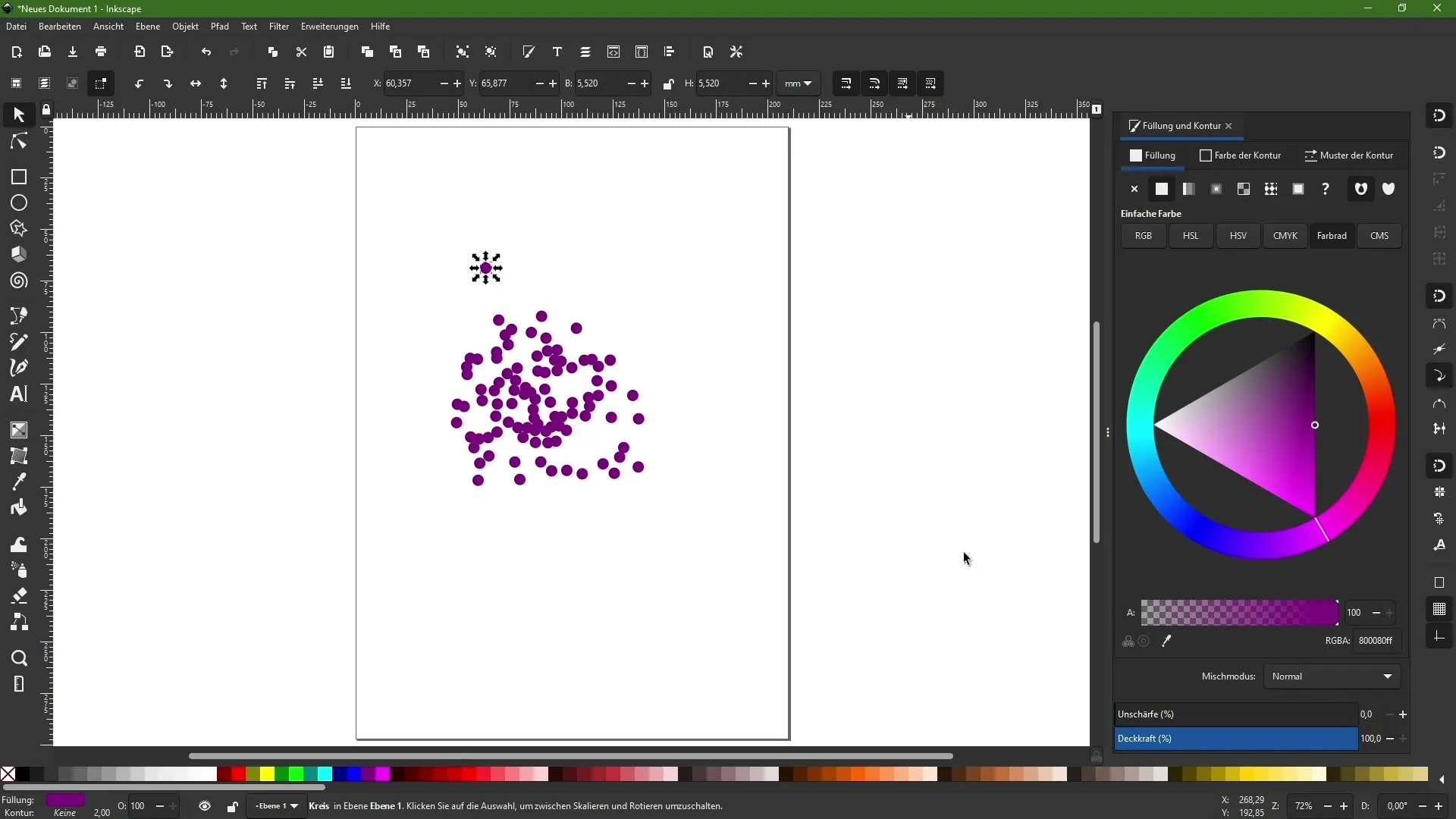Image resolution: width=1456 pixels, height=819 pixels.
Task: Select the HSL color mode button
Action: click(1191, 236)
